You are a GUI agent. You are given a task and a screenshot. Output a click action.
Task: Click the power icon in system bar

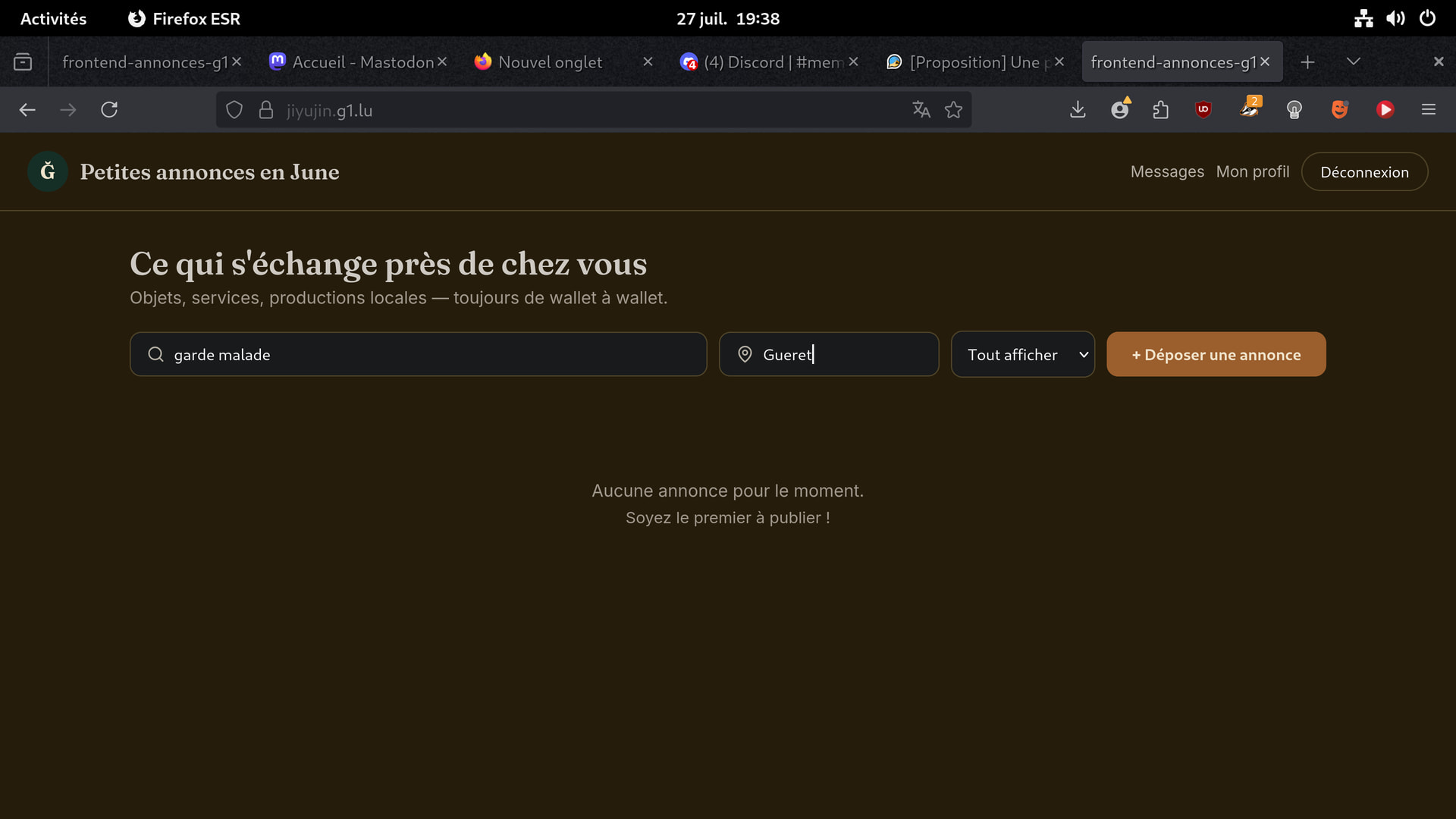coord(1427,18)
